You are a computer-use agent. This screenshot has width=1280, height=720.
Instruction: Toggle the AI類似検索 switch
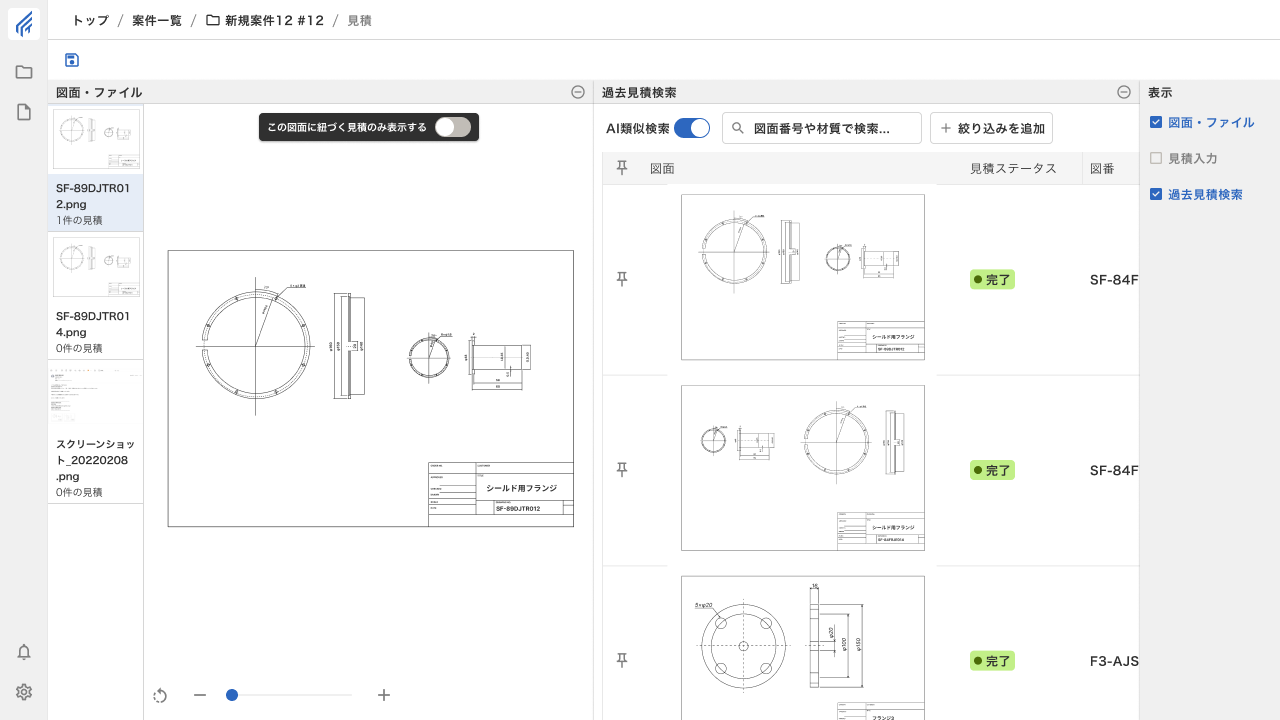tap(692, 128)
